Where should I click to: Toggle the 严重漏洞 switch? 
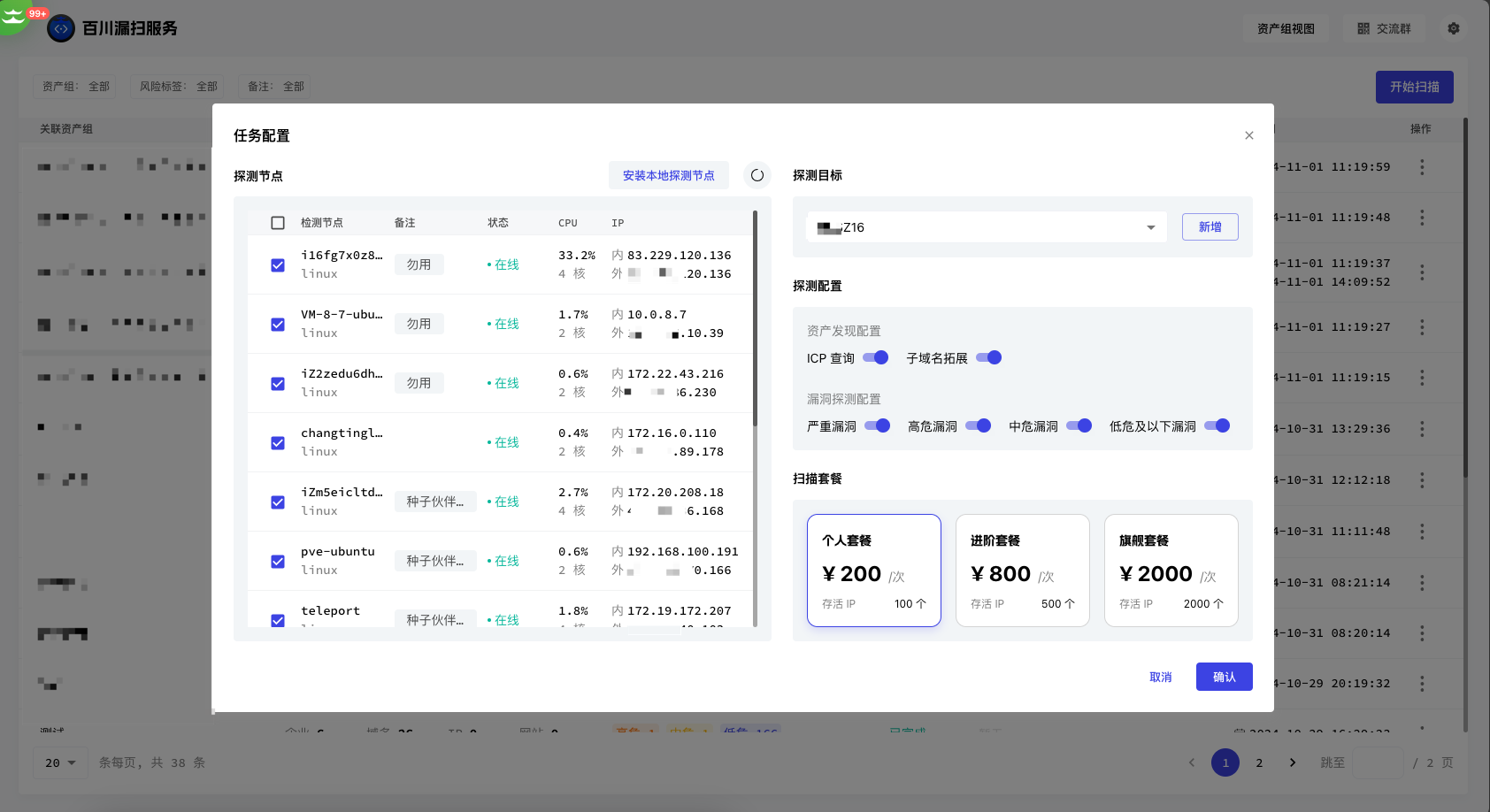pyautogui.click(x=878, y=425)
